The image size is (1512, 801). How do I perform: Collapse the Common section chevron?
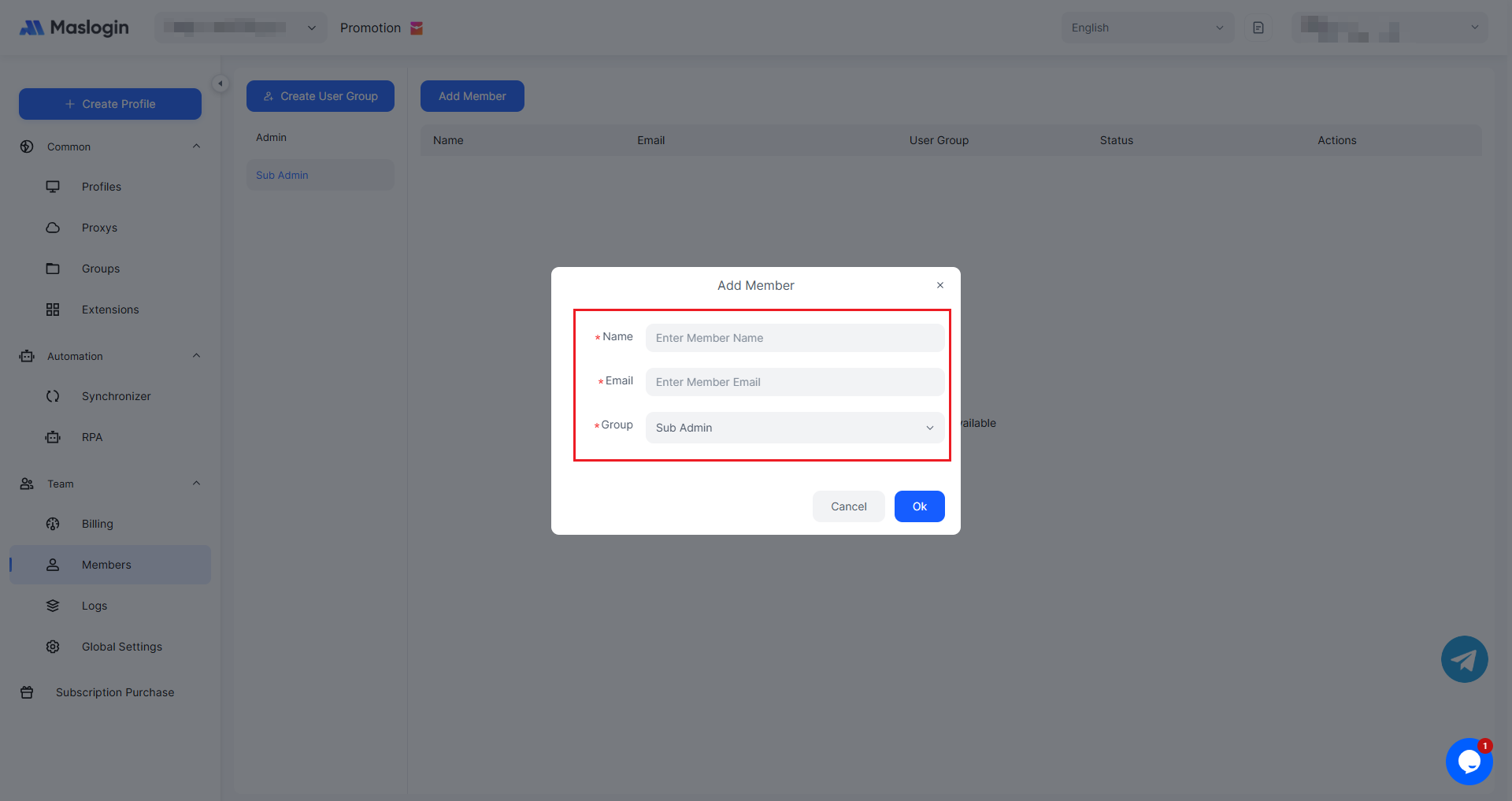coord(196,146)
